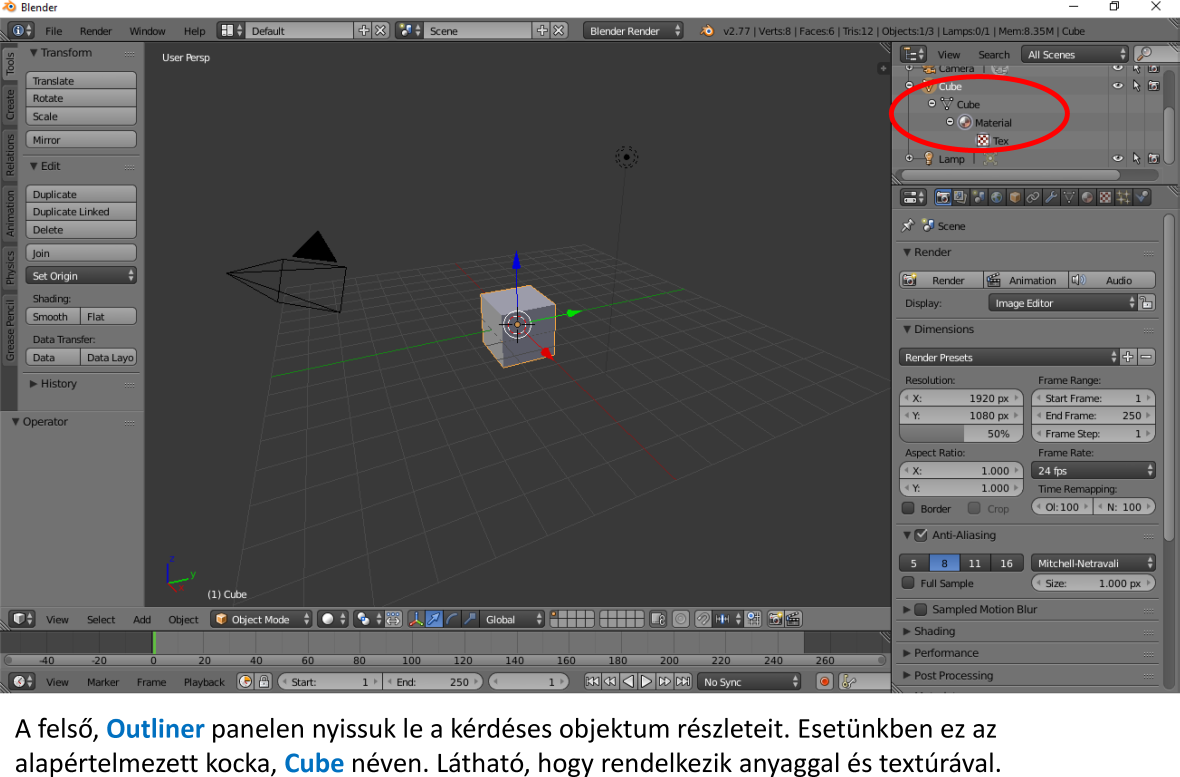Delete the Scene with its X icon
Viewport: 1180px width, 777px height.
tap(559, 31)
